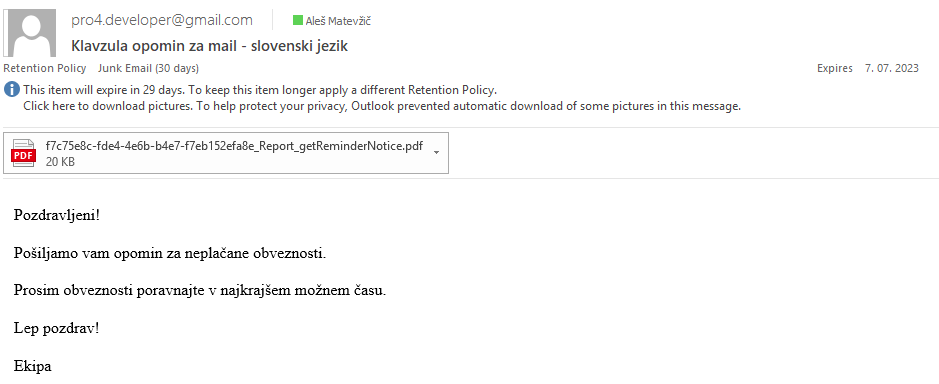The image size is (939, 384).
Task: Click the greeting Pozdravljeni! in the message body
Action: click(x=57, y=215)
